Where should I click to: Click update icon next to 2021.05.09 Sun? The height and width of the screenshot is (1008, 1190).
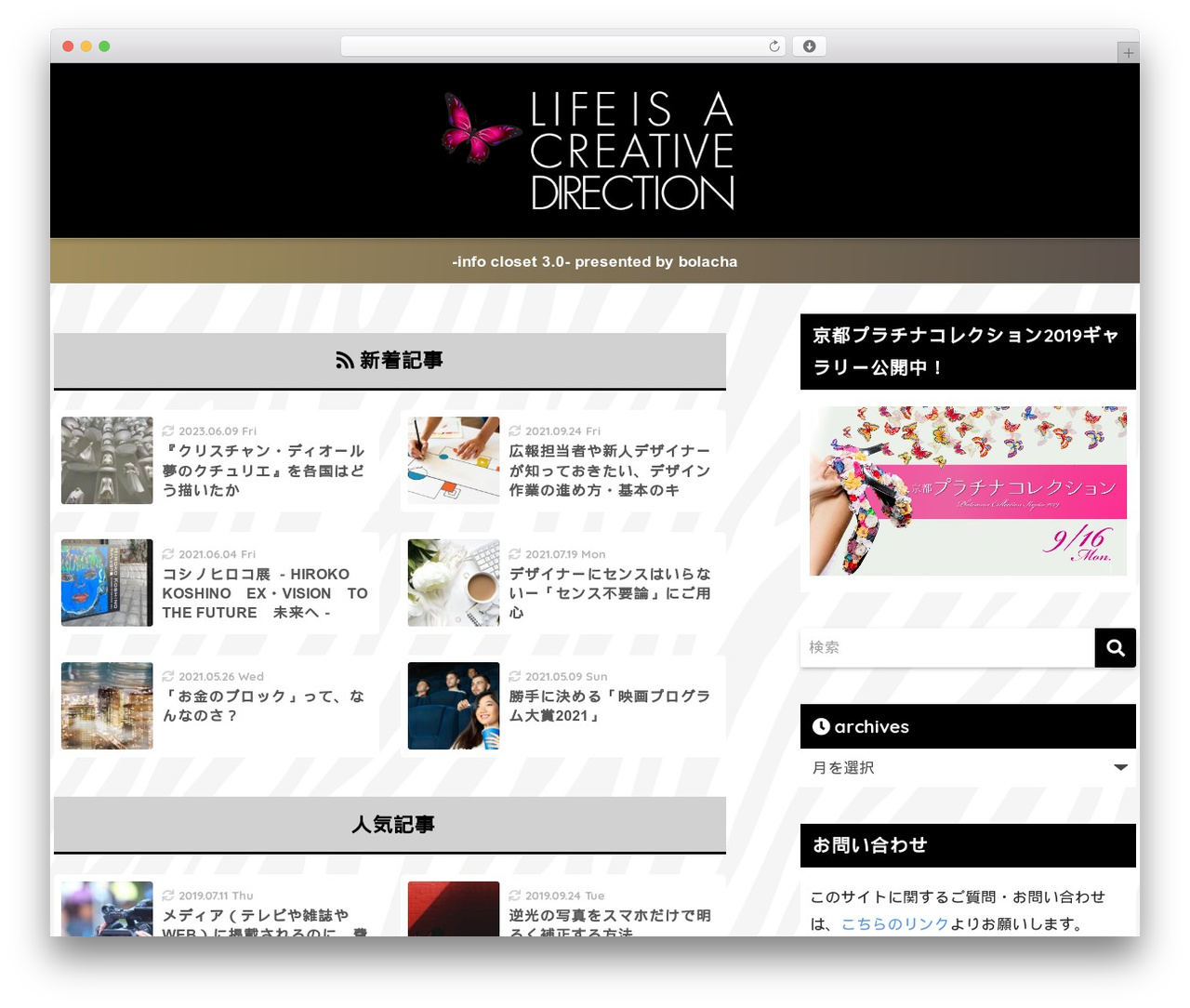[x=515, y=676]
